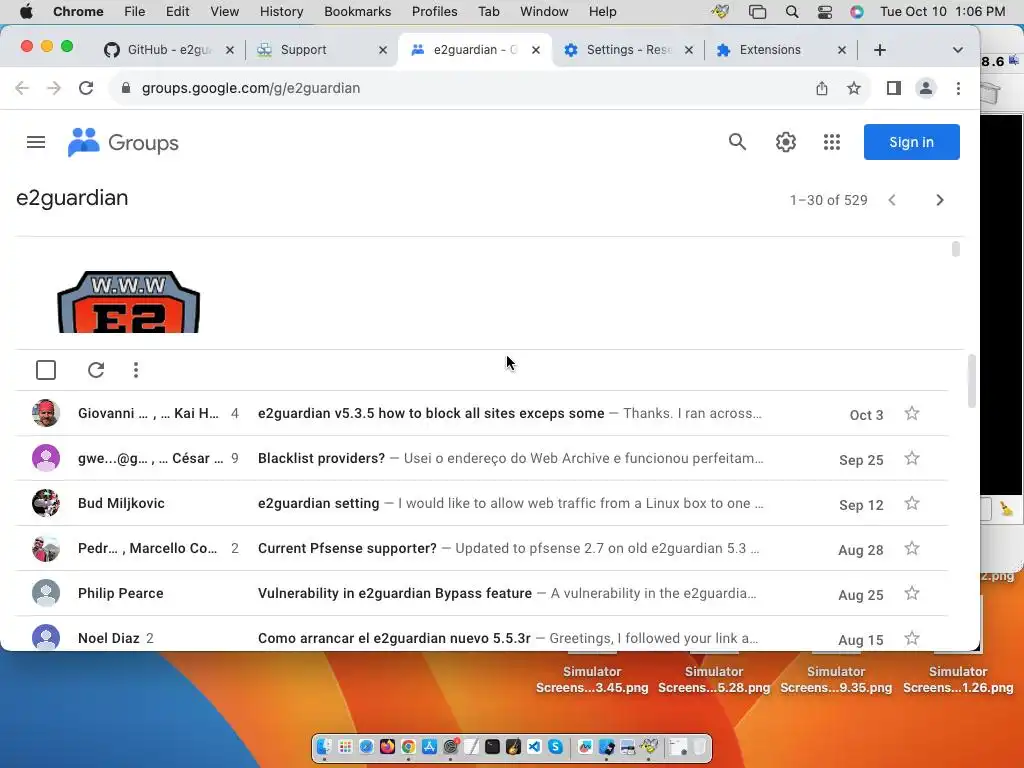Click Chrome forward navigation arrow
Image resolution: width=1024 pixels, height=768 pixels.
[x=54, y=88]
